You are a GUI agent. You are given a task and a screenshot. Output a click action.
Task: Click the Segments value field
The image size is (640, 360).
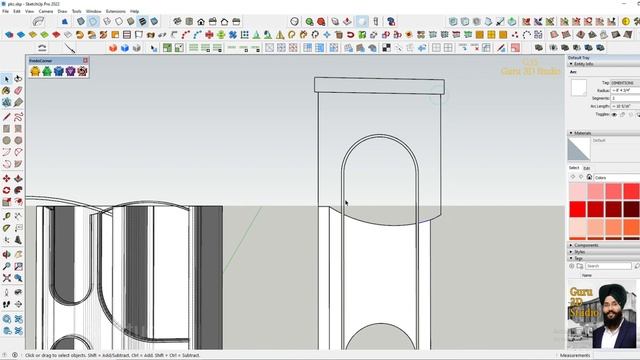(625, 98)
